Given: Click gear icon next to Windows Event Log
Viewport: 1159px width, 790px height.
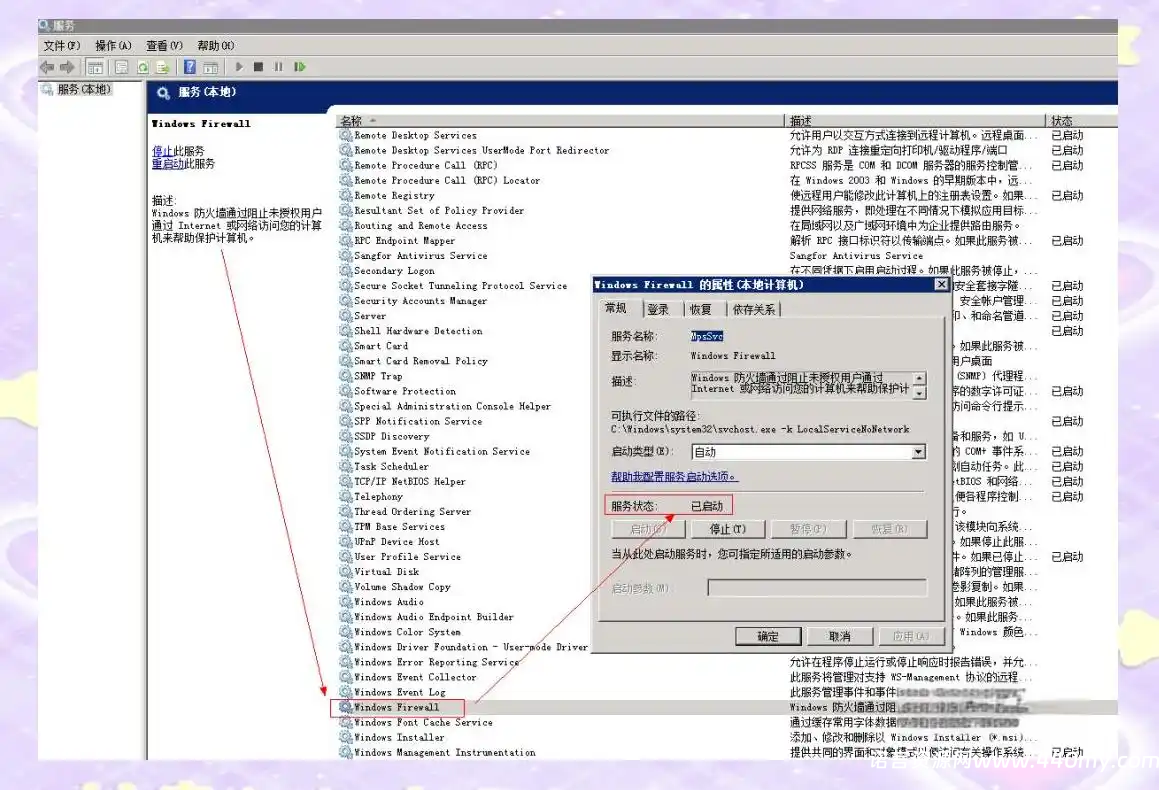Looking at the screenshot, I should [345, 692].
